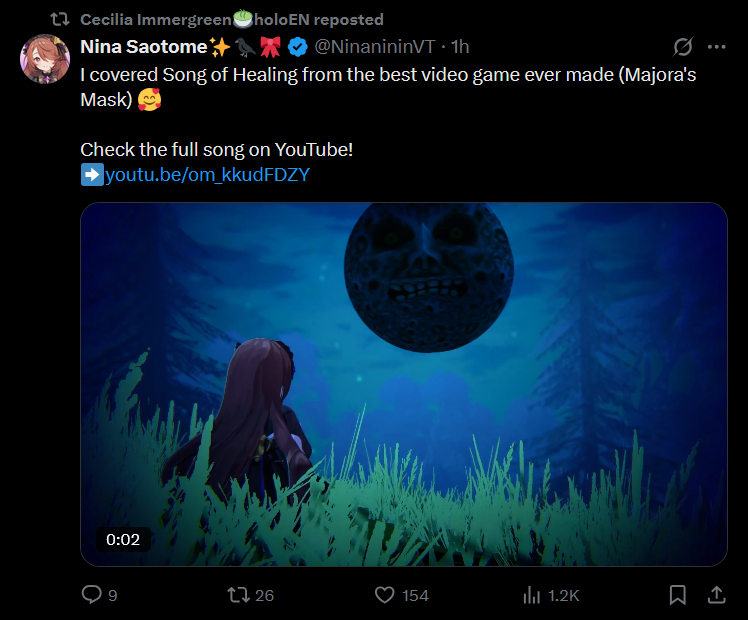Like the post with the heart icon
Viewport: 748px width, 620px height.
click(385, 595)
